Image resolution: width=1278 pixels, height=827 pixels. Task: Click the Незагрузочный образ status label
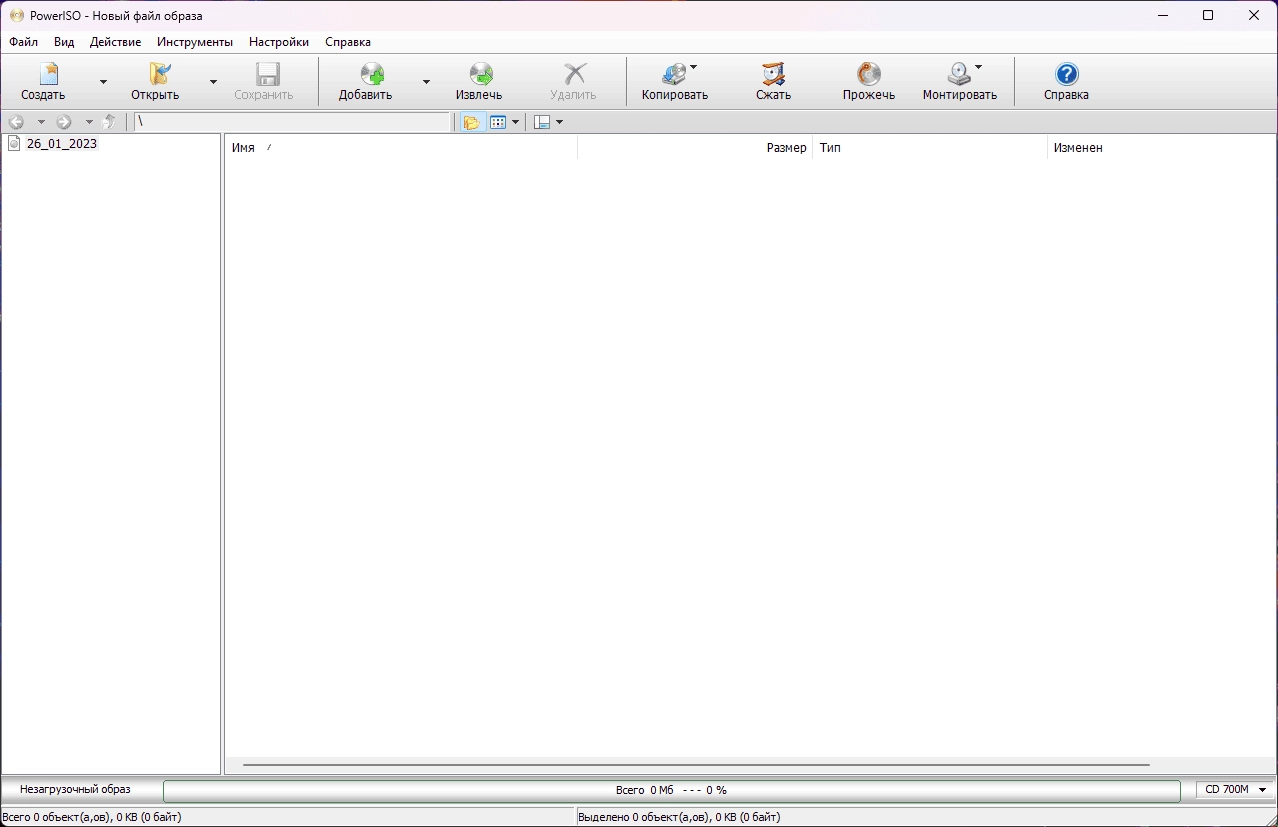tap(75, 790)
